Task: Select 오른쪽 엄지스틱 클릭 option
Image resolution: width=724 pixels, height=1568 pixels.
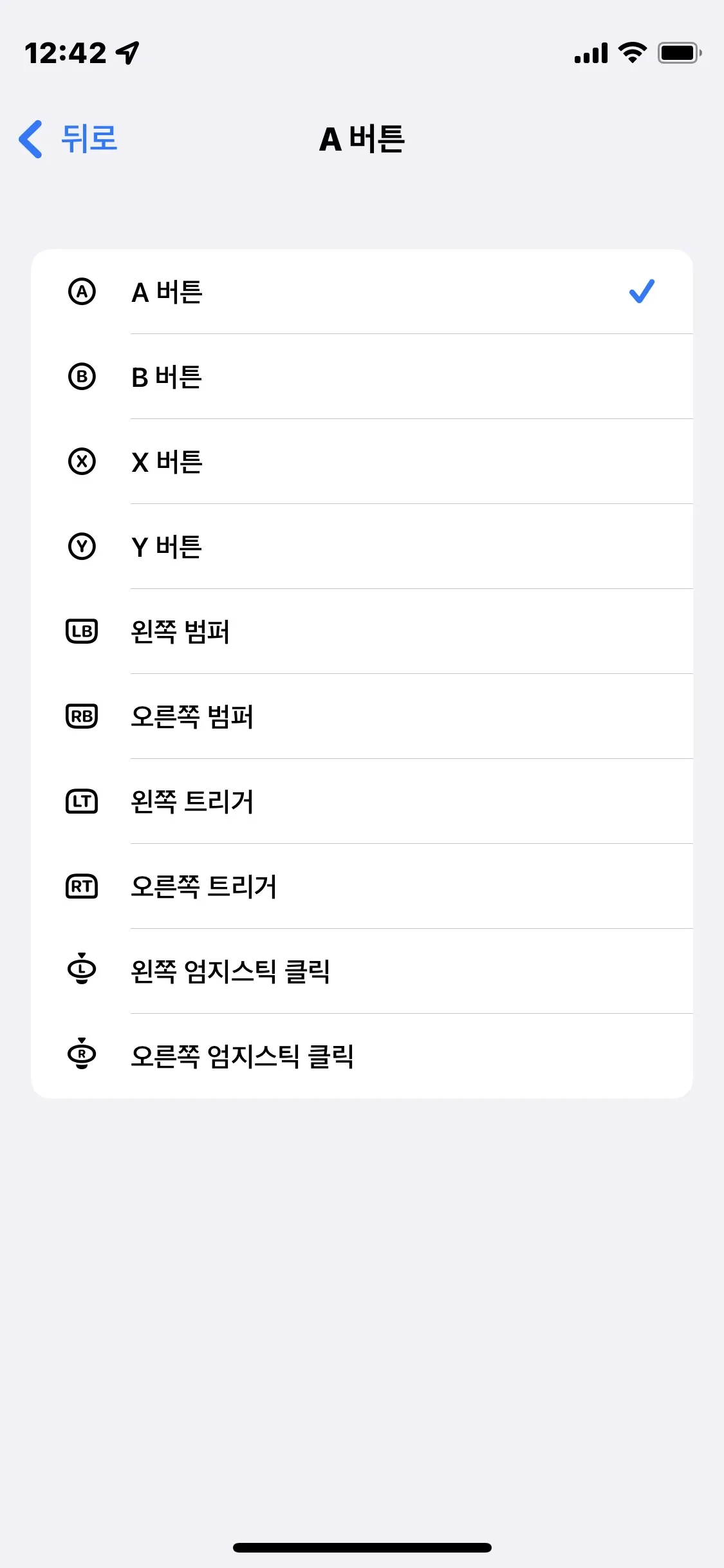Action: click(x=243, y=1056)
